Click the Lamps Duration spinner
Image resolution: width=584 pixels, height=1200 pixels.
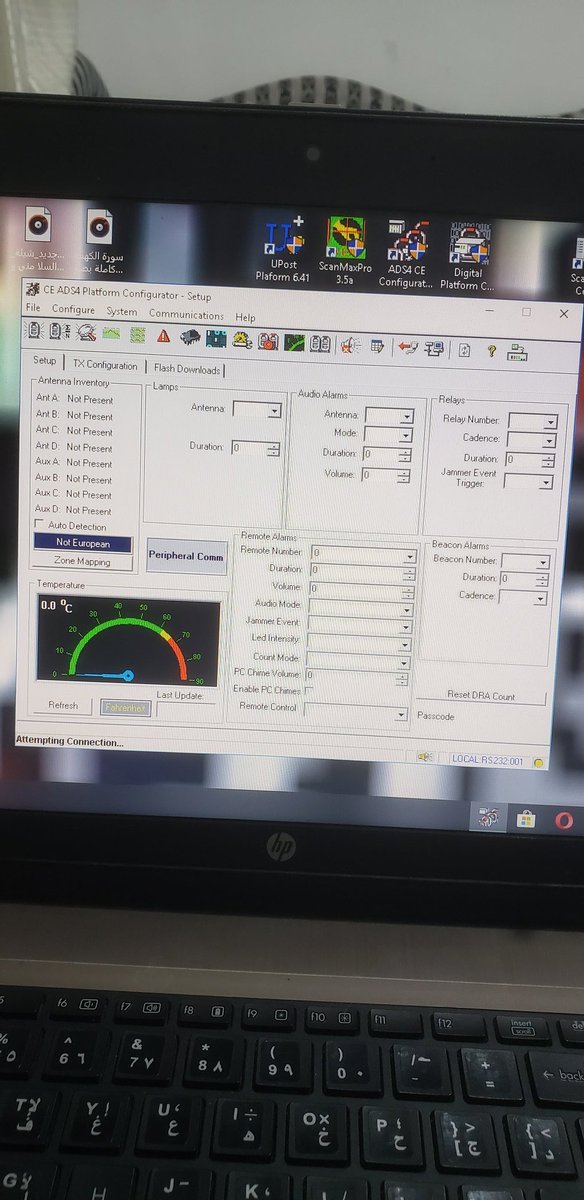273,449
